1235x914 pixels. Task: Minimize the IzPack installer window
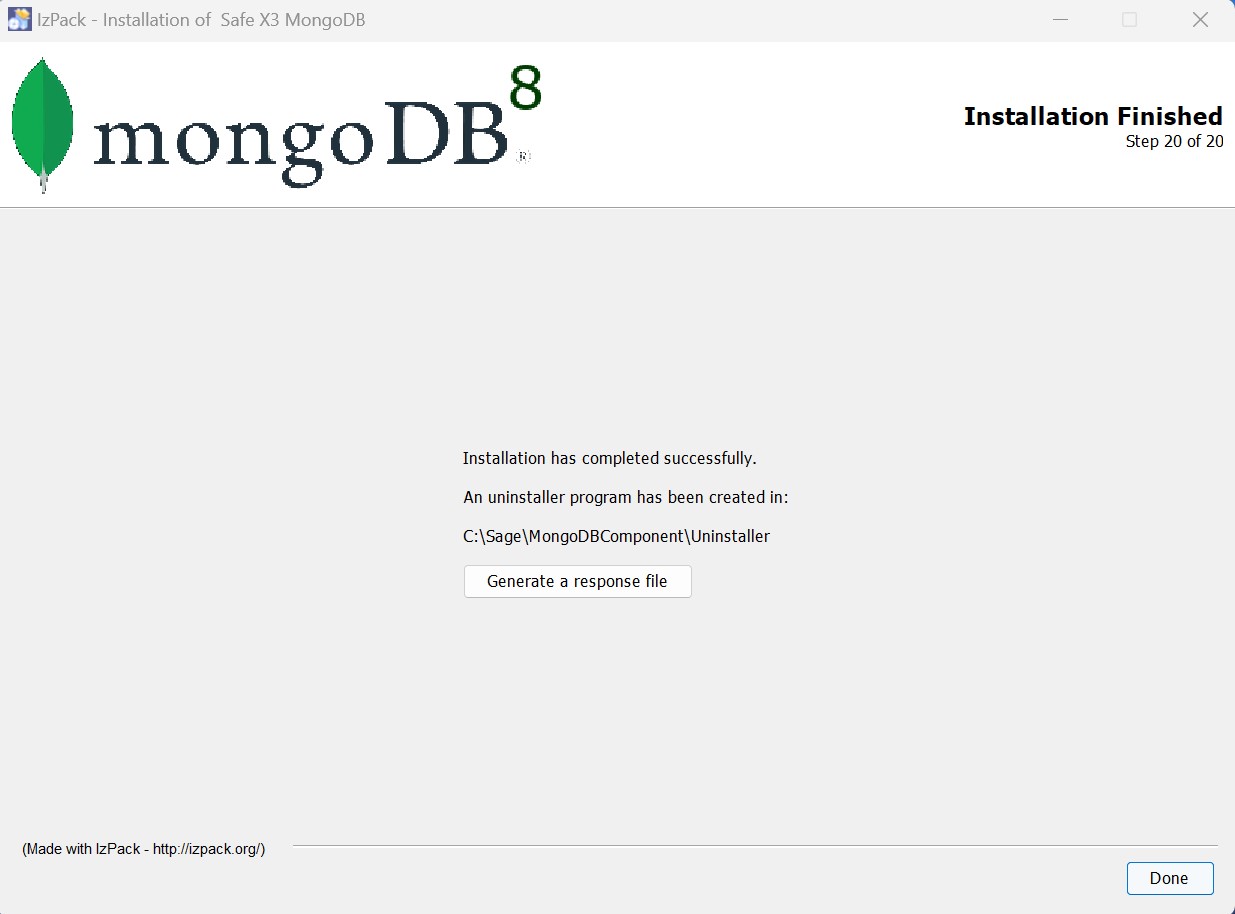point(1060,20)
